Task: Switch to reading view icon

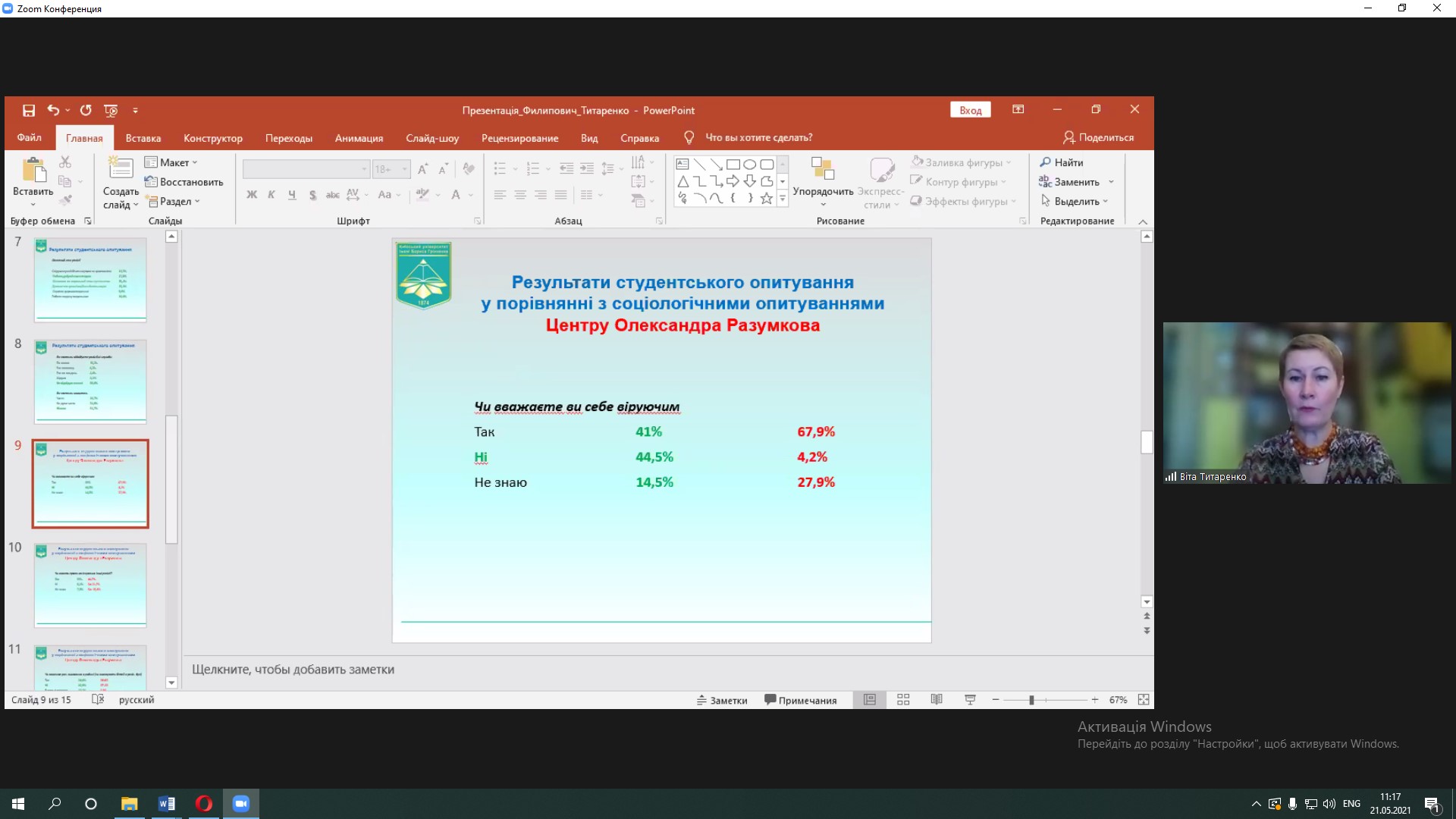Action: coord(937,699)
